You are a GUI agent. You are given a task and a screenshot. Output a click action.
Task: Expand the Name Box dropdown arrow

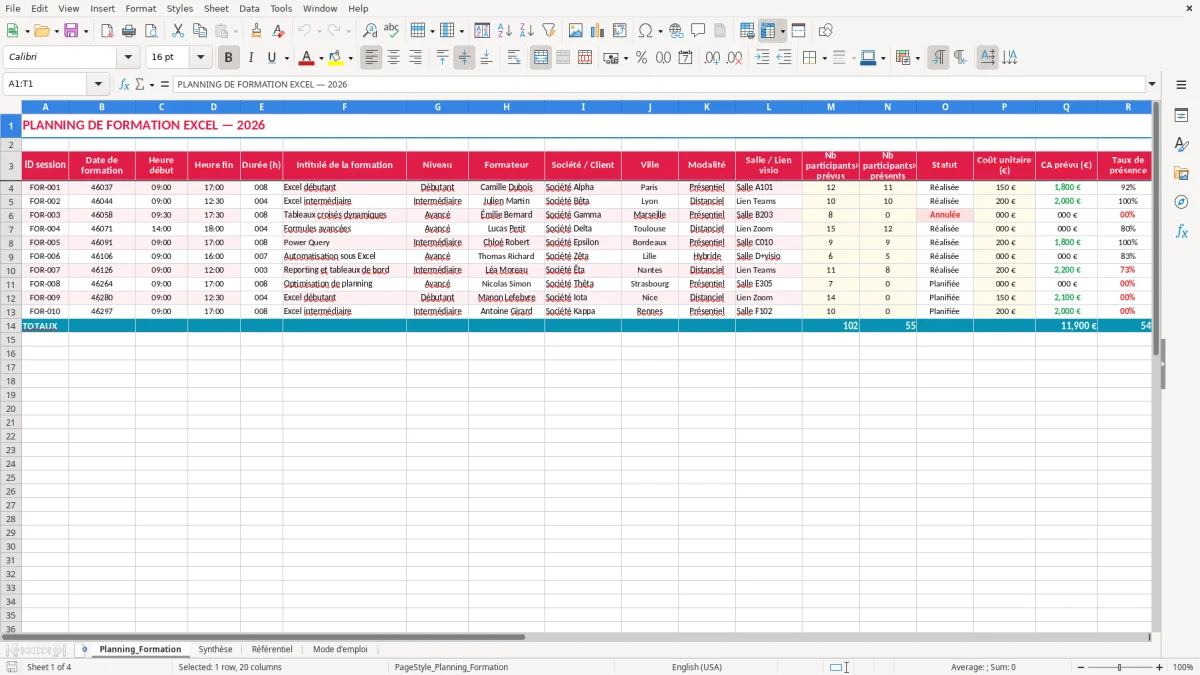click(98, 84)
